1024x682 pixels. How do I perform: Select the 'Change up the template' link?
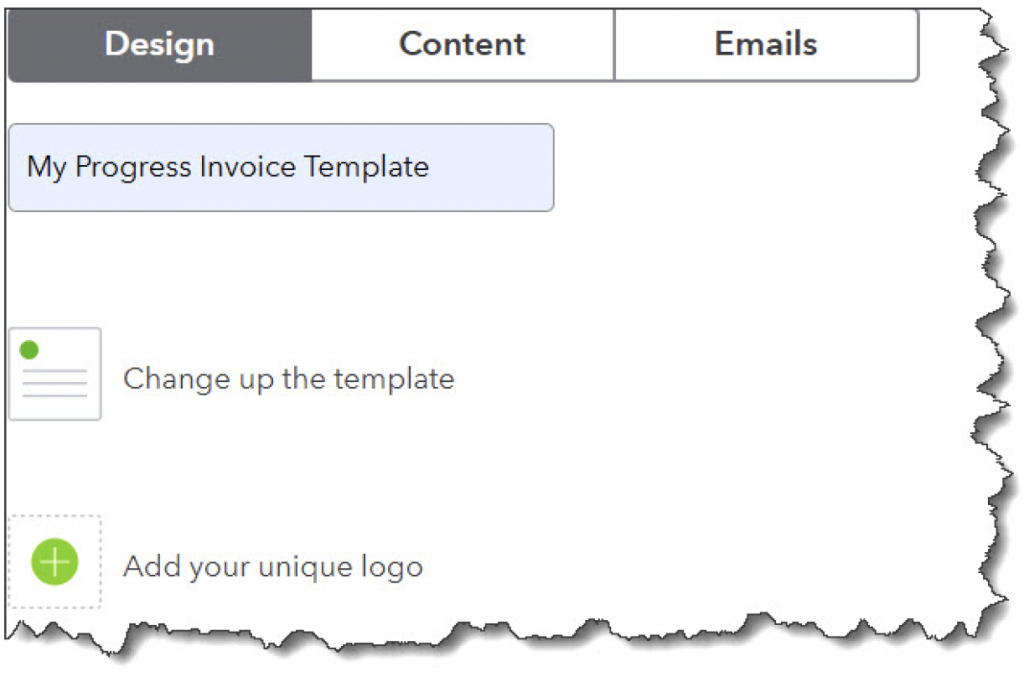click(288, 379)
